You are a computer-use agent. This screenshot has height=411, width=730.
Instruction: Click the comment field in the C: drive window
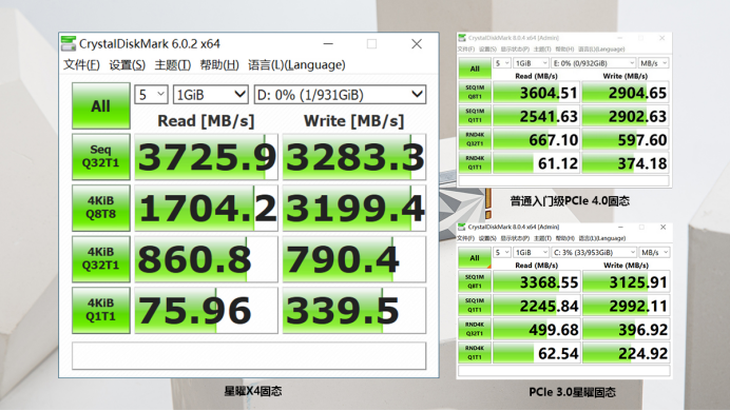564,371
